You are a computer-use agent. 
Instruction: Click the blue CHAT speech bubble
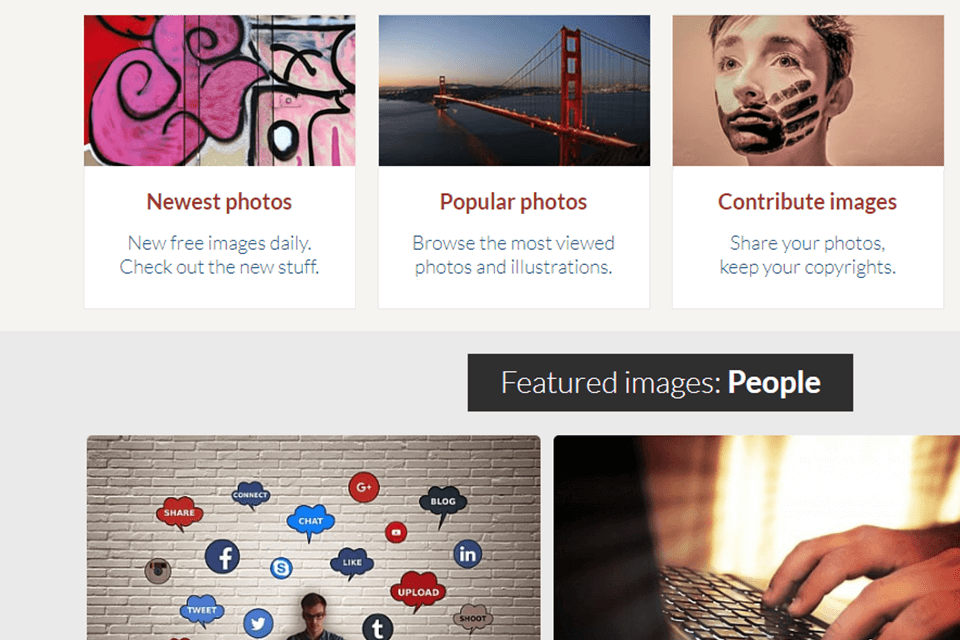[x=310, y=521]
